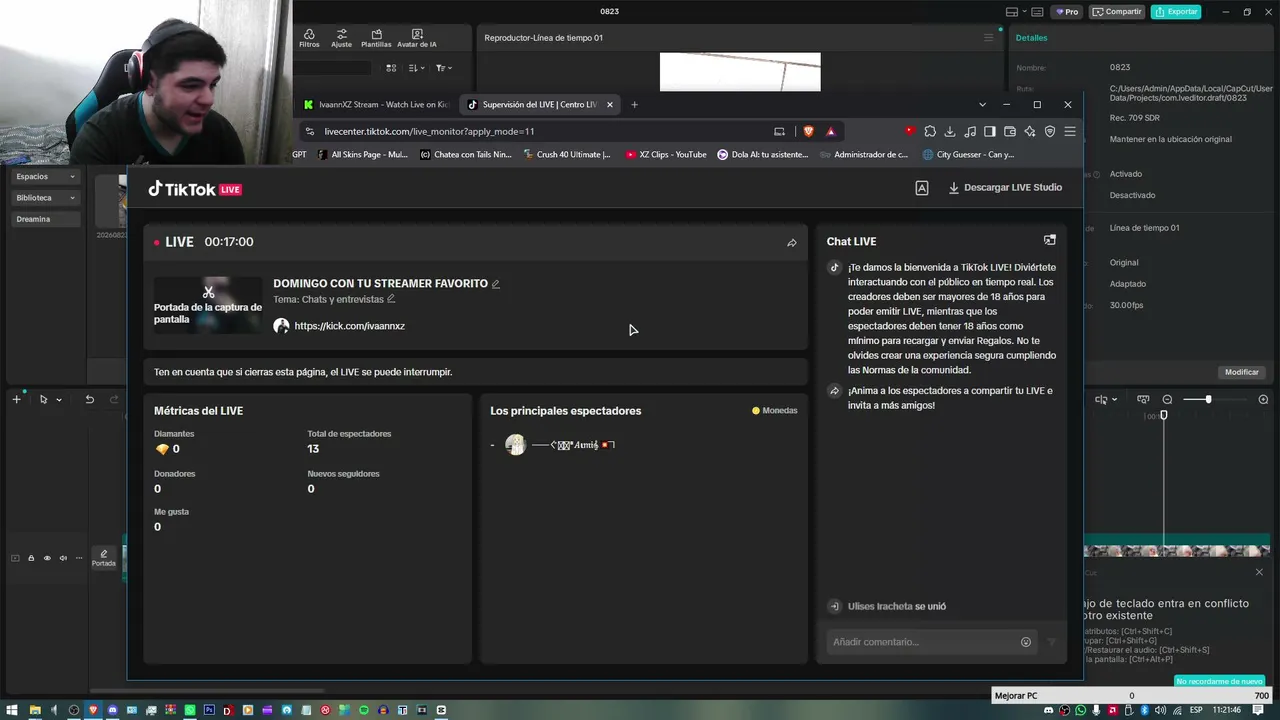
Task: Pop out the Chat LIVE panel
Action: coord(1049,240)
